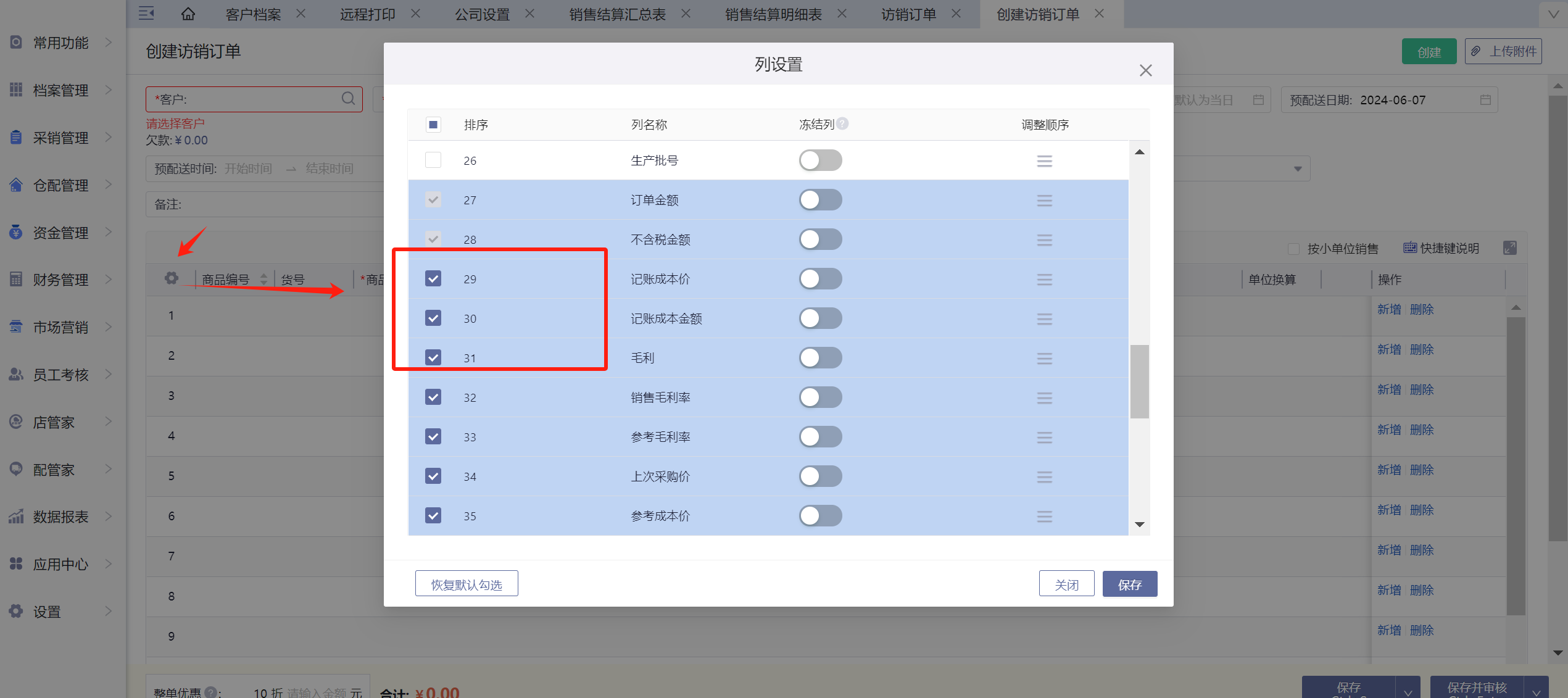The height and width of the screenshot is (698, 1568).
Task: Click the 列设置 list scroll-up arrow
Action: click(x=1140, y=152)
